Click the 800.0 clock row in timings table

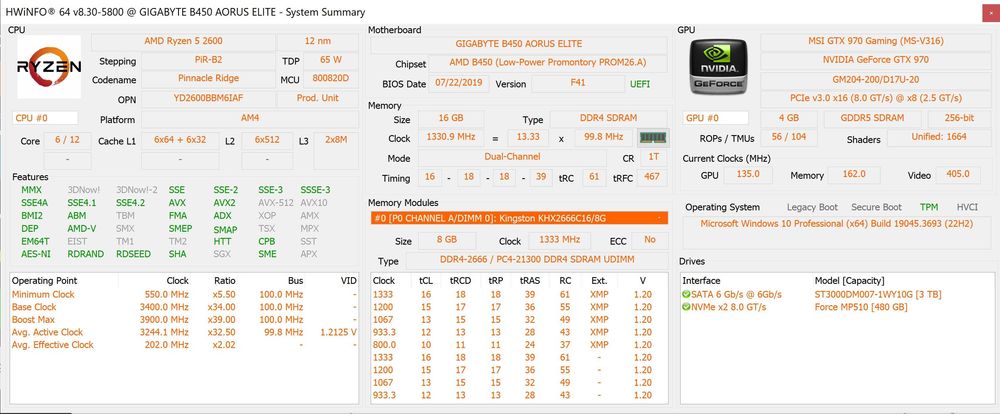[519, 344]
